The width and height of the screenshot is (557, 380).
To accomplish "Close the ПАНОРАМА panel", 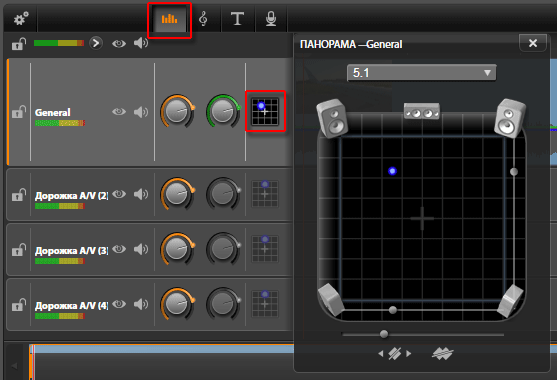I will pyautogui.click(x=533, y=43).
